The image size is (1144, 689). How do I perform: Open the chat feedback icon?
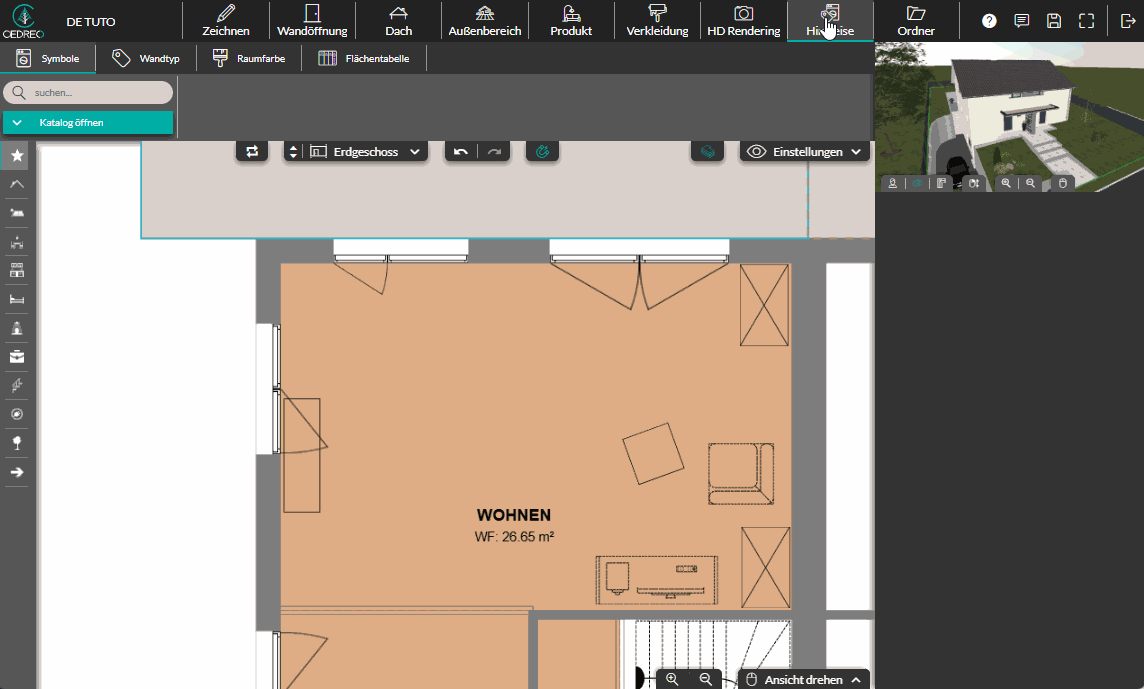pos(1021,21)
